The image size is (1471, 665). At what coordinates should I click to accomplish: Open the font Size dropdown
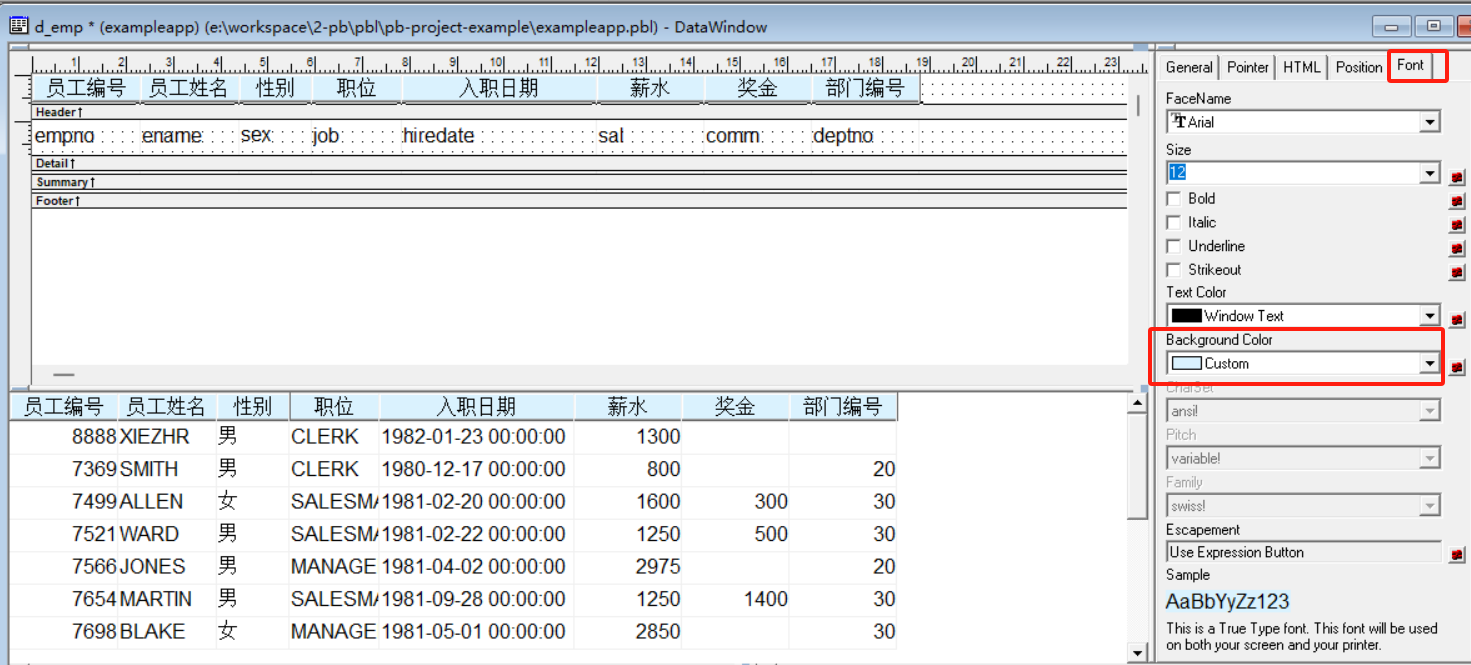tap(1430, 174)
